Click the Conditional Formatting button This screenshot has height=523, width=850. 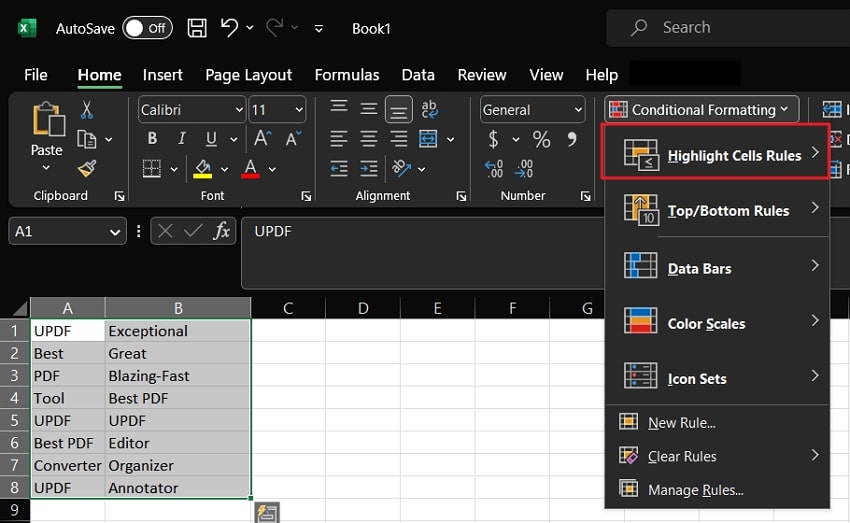(x=700, y=110)
